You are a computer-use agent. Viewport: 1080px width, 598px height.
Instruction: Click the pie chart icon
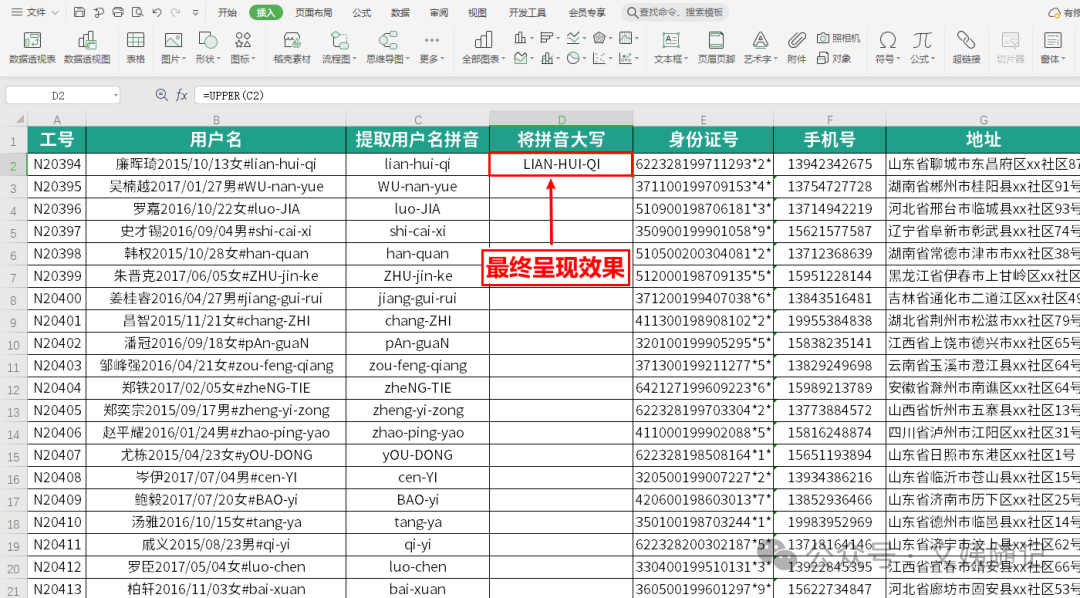(x=574, y=59)
